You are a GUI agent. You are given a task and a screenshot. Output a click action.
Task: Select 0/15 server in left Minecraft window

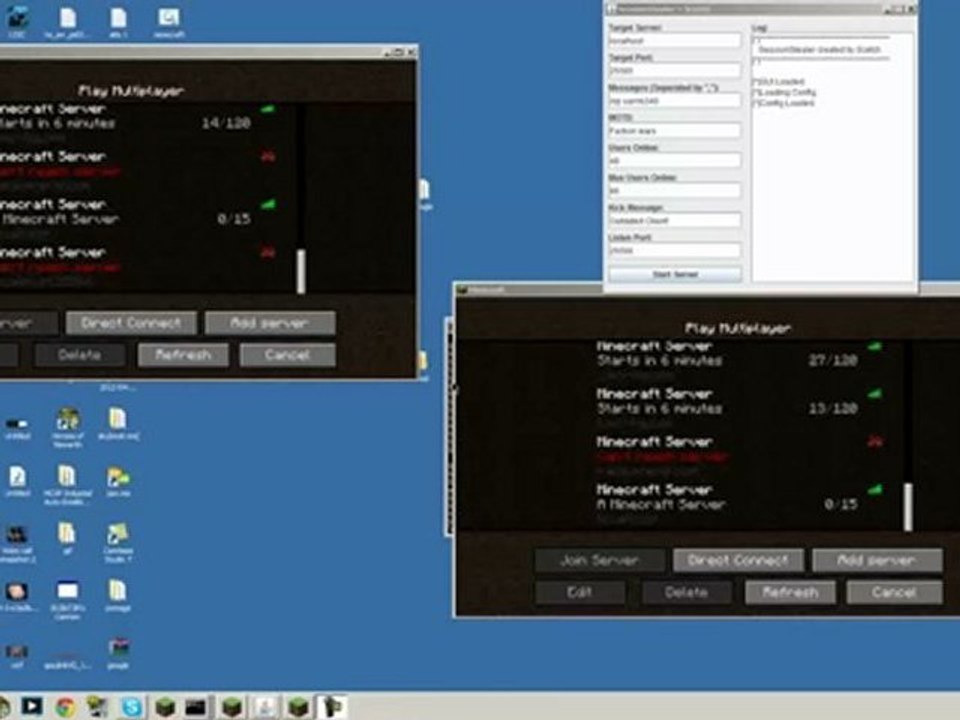pos(140,219)
